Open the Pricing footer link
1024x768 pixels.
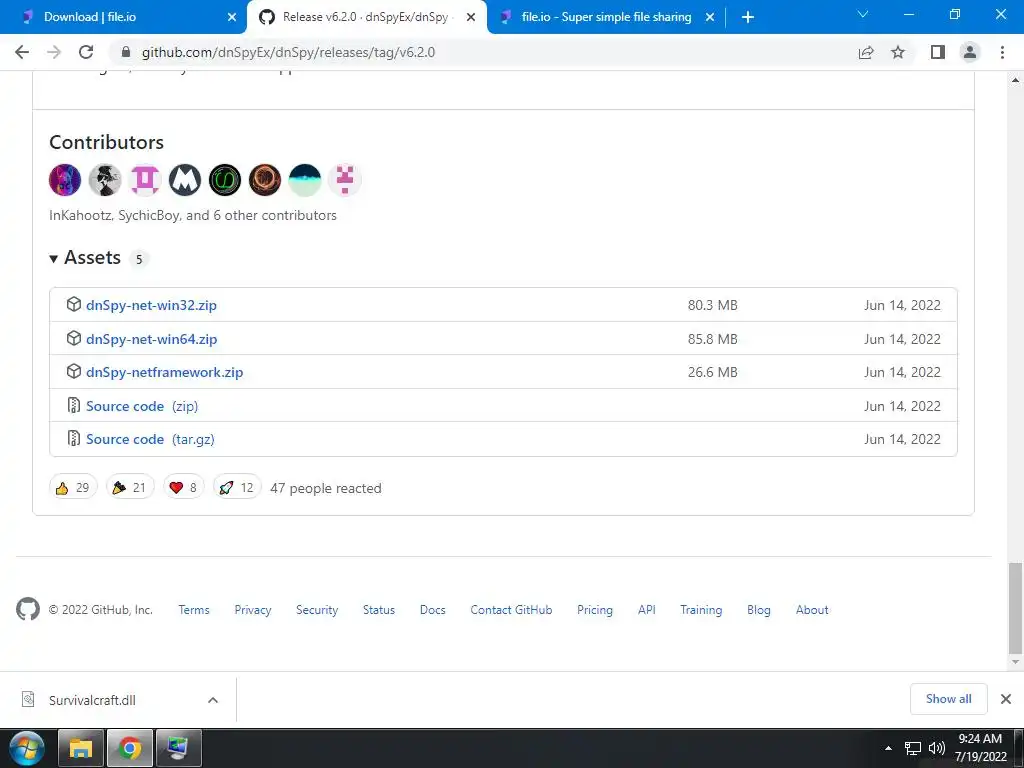coord(595,609)
